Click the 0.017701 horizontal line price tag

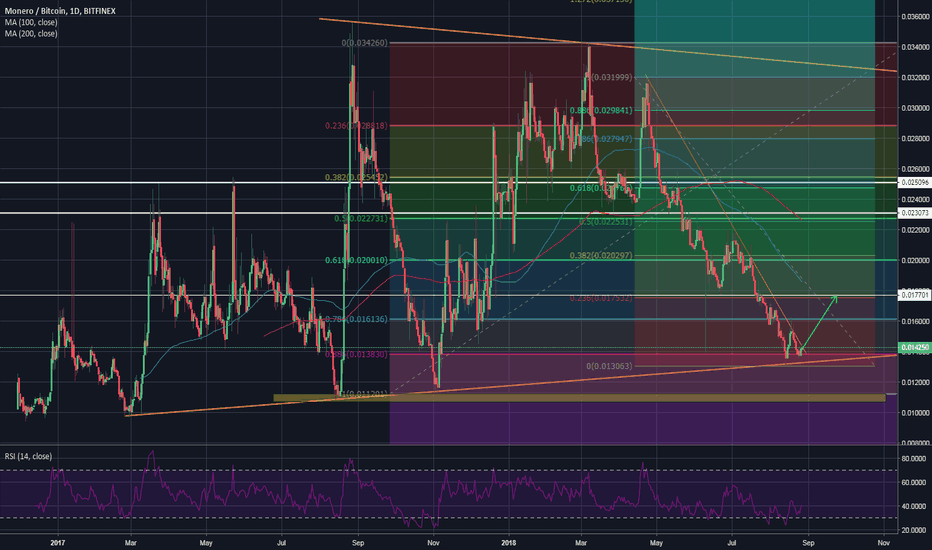tap(915, 294)
